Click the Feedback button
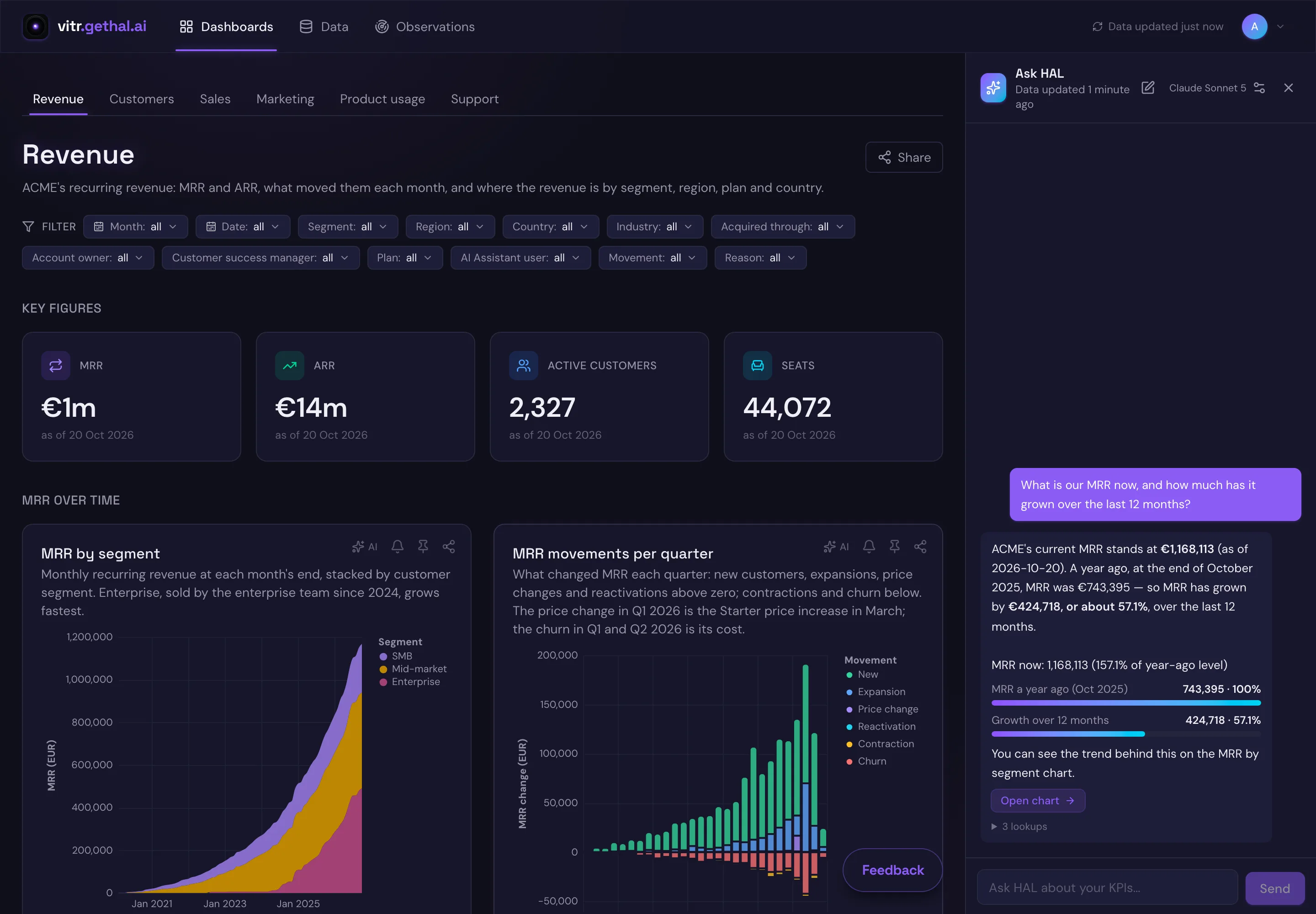 (x=892, y=870)
